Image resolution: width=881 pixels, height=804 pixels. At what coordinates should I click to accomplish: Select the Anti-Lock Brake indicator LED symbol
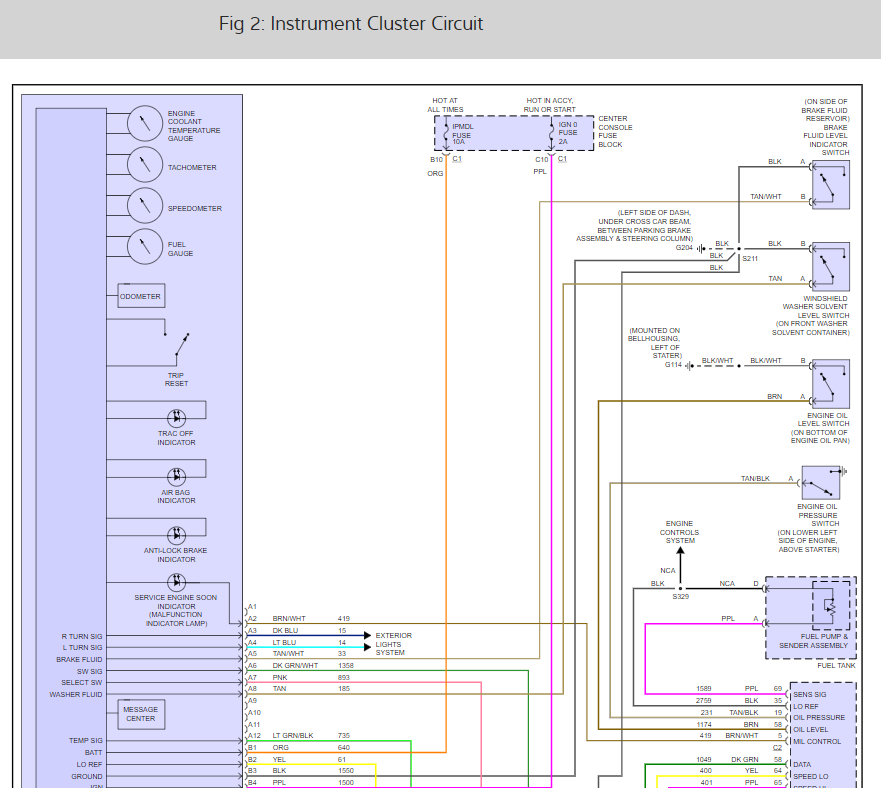click(x=176, y=535)
